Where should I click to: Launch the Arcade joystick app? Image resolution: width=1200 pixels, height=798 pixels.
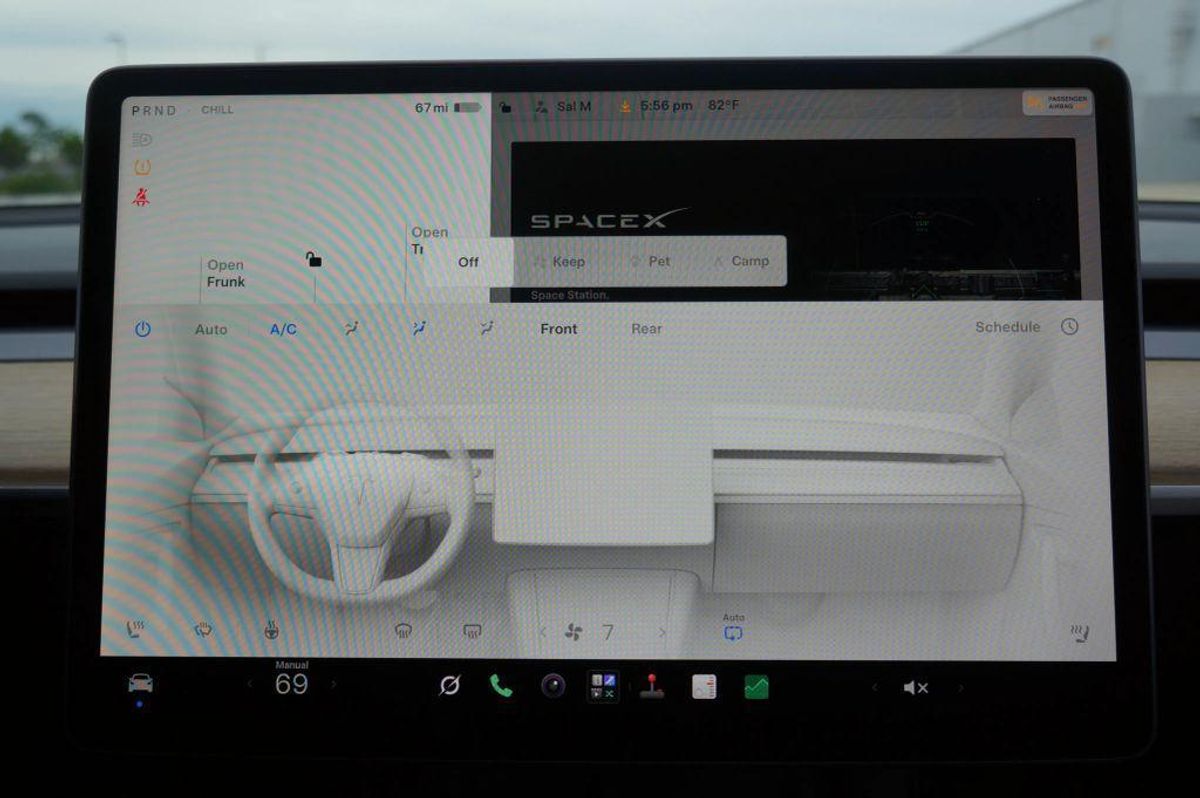[652, 686]
